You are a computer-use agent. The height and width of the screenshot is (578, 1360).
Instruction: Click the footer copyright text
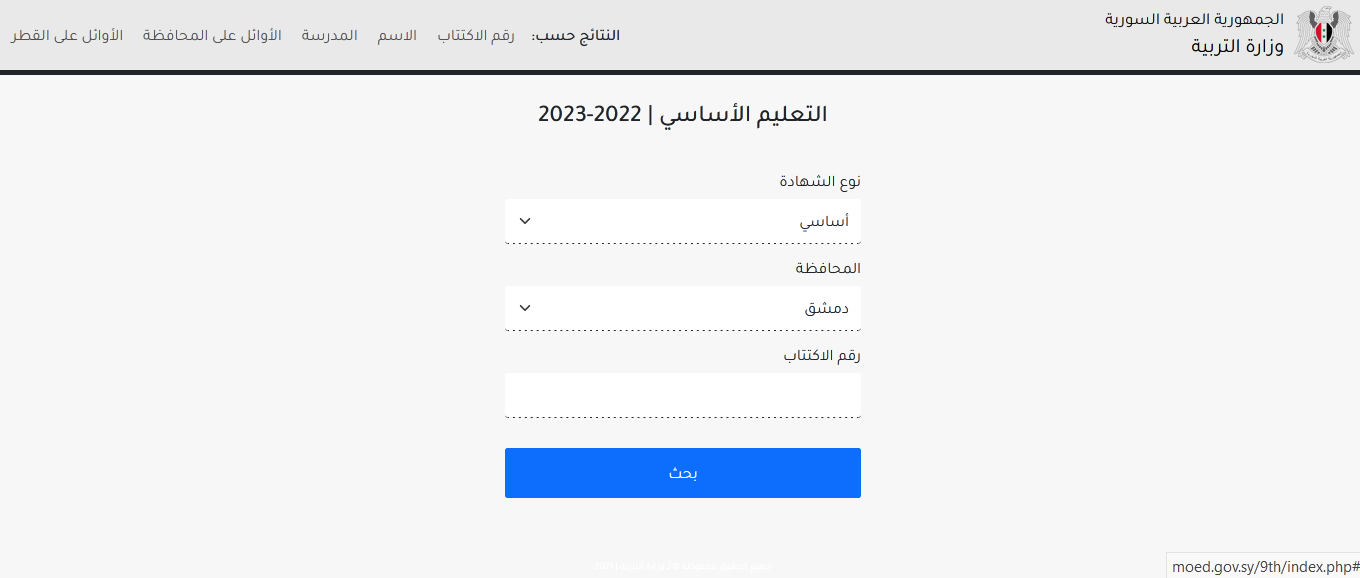[682, 566]
